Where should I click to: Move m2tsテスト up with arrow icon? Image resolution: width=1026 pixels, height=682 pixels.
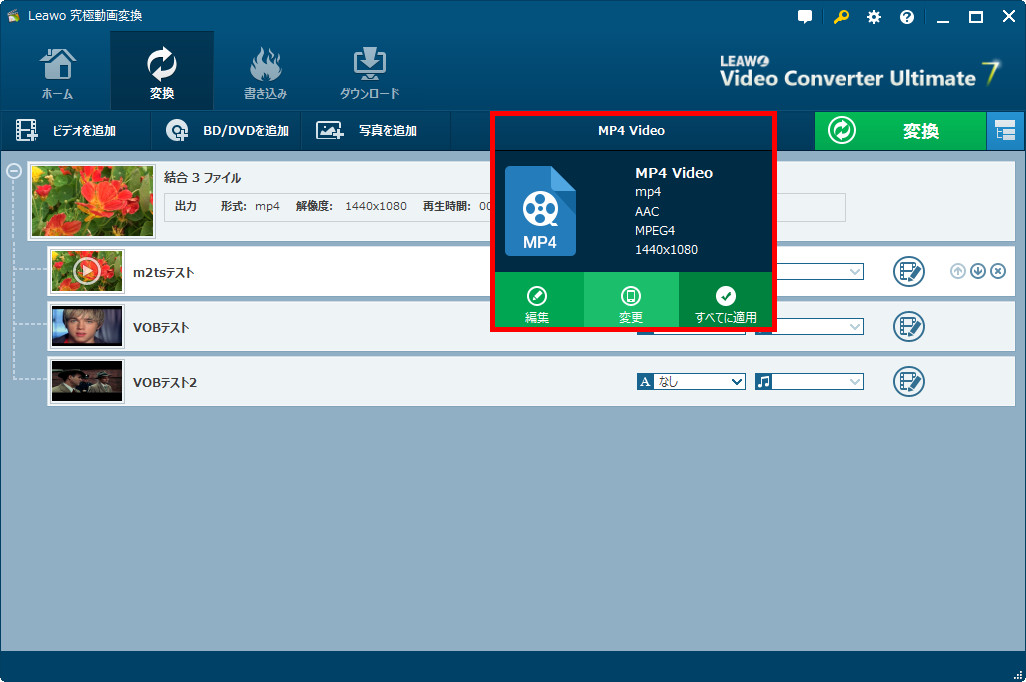(957, 271)
